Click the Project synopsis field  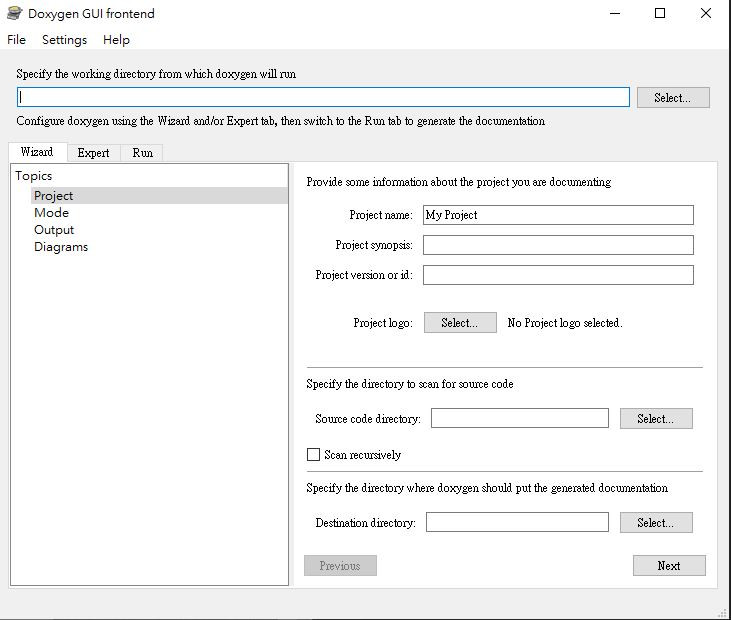click(x=558, y=245)
